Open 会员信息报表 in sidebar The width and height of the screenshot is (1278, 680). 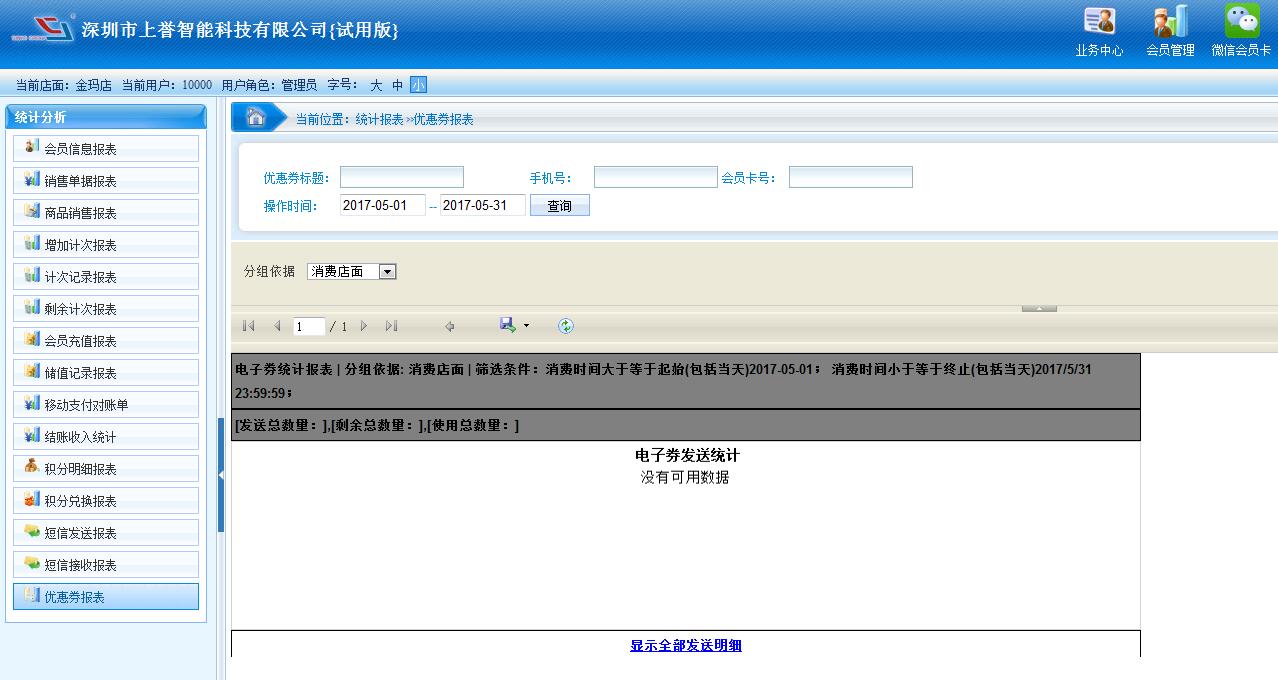[106, 149]
